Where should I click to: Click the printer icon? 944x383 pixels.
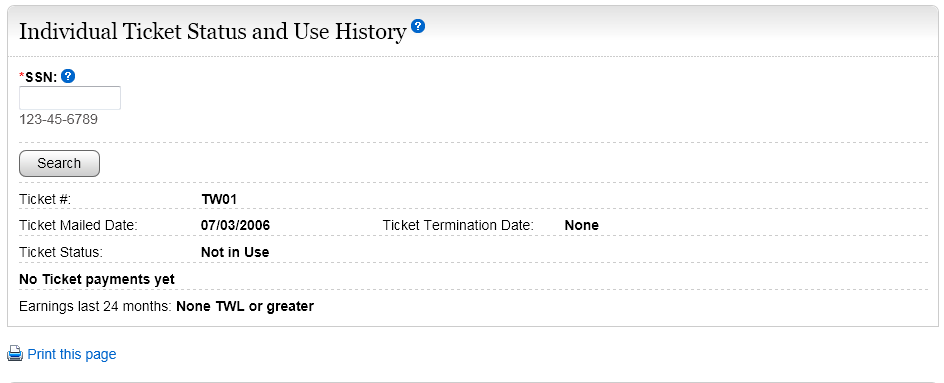point(15,353)
